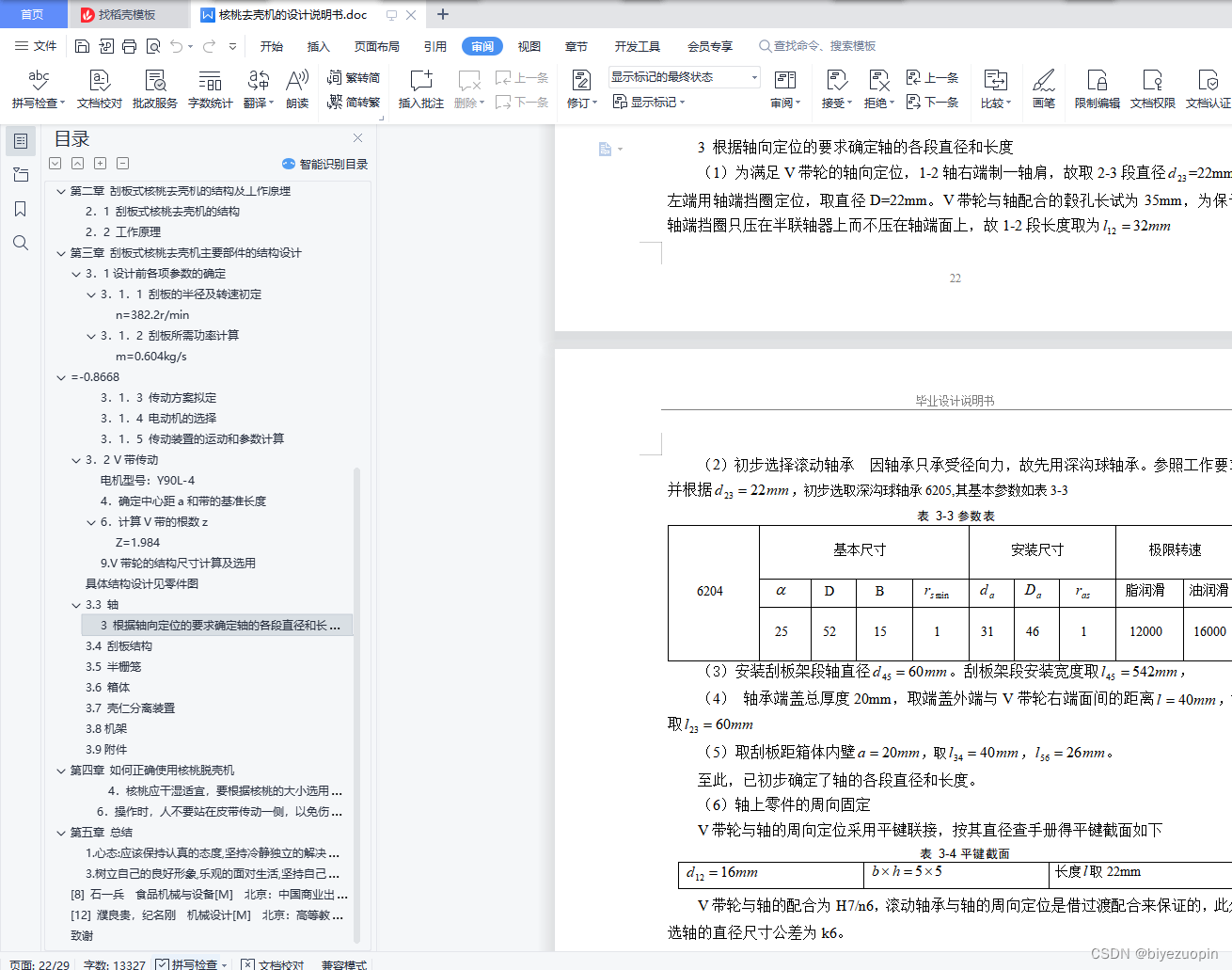Run 拼写检查 spelling check tool

click(39, 89)
